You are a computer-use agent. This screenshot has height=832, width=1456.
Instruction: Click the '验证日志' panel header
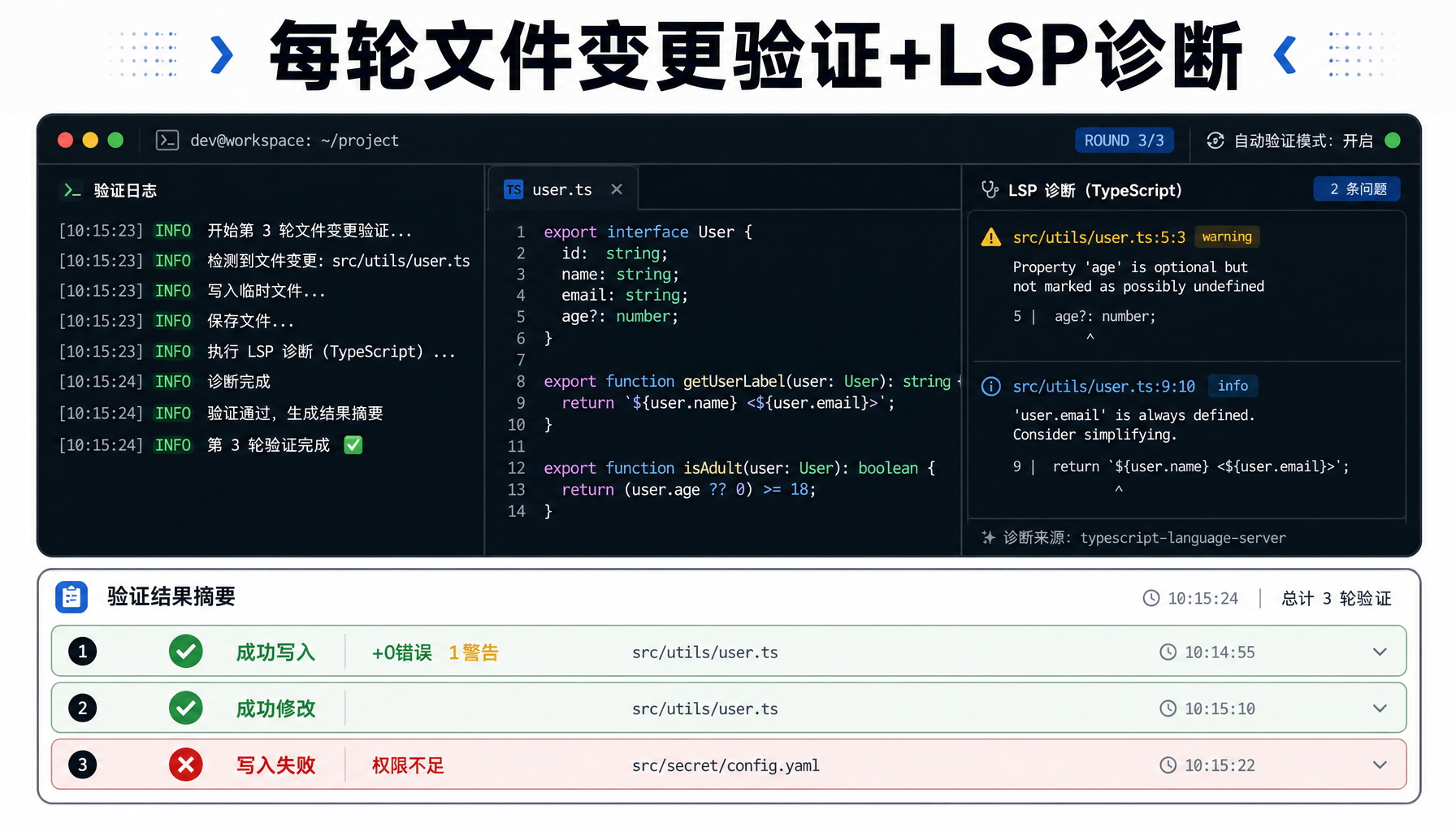click(125, 190)
